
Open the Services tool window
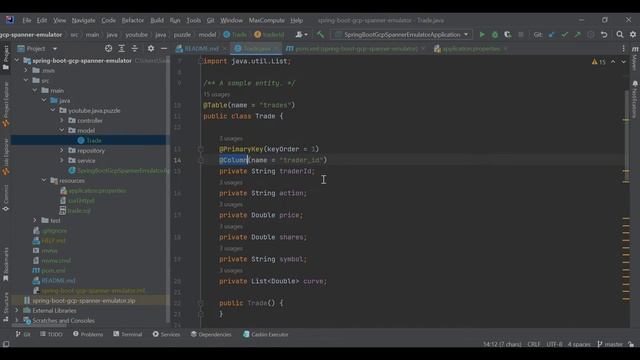tap(166, 334)
